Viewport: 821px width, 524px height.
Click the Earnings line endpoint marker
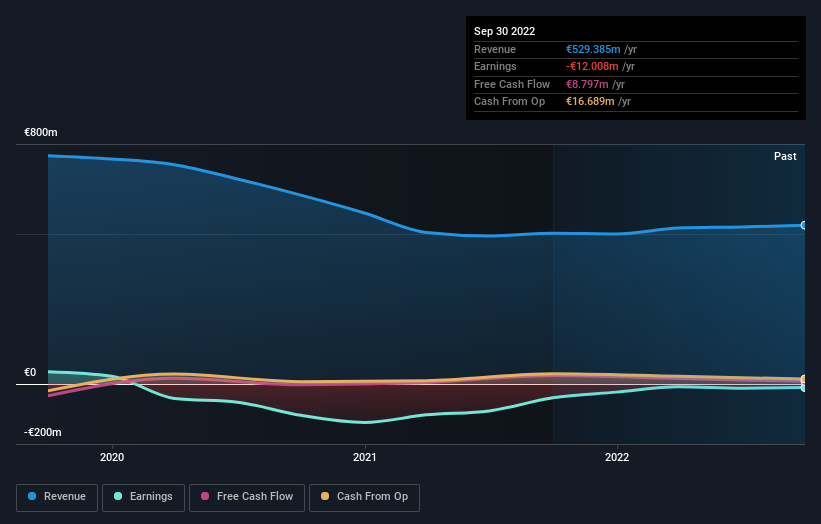click(804, 388)
